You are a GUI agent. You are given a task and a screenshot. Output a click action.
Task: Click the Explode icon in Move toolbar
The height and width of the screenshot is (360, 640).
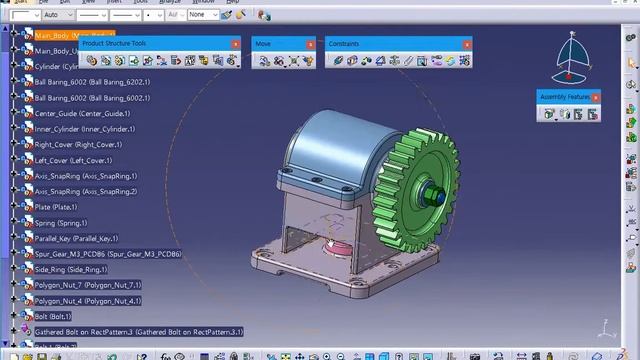point(294,61)
